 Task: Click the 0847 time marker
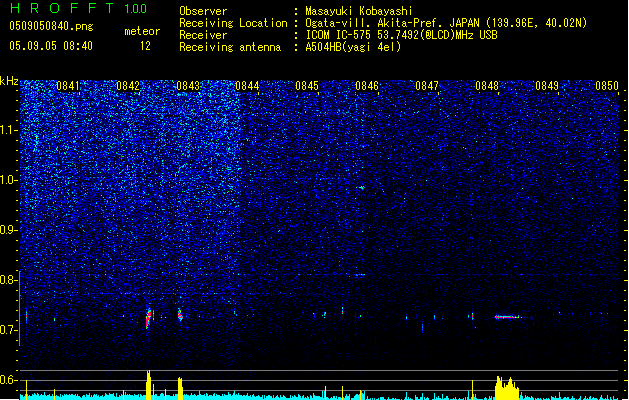[427, 86]
